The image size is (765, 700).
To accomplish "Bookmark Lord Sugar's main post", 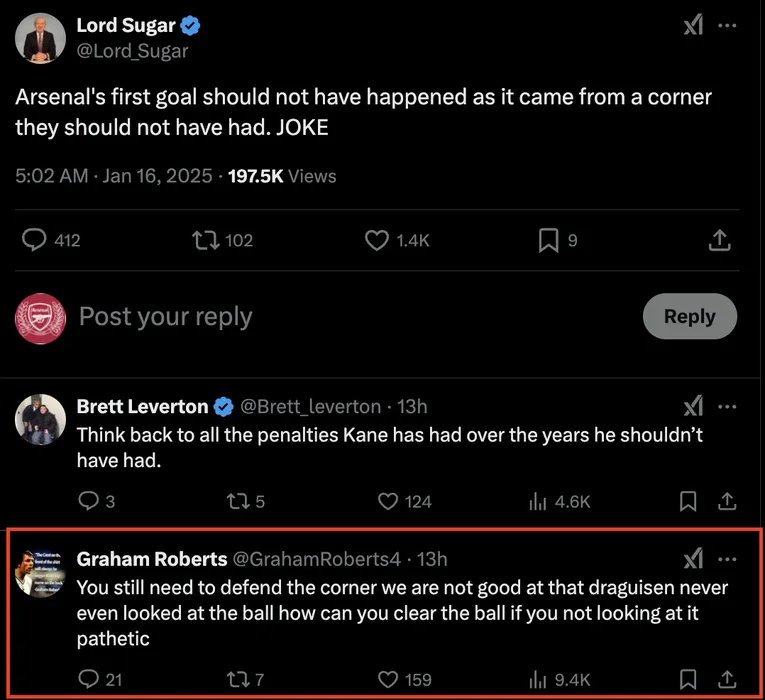I will [x=548, y=240].
